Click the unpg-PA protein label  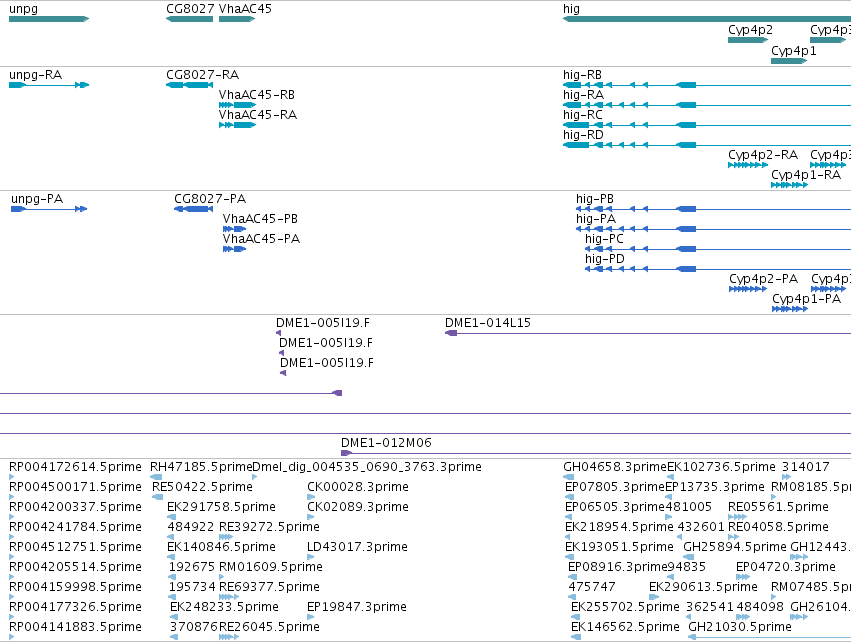[x=37, y=199]
